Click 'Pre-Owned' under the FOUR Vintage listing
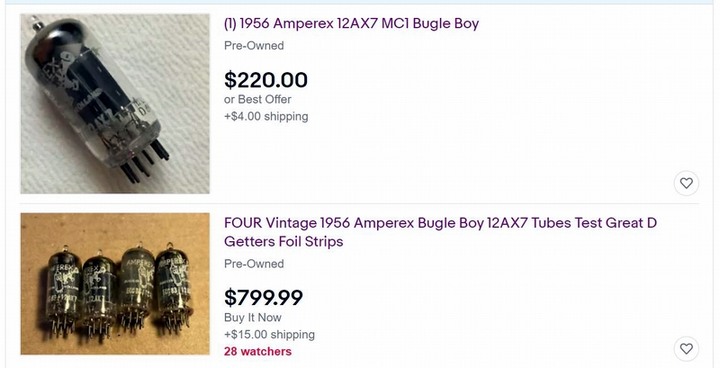720x368 pixels. (254, 264)
